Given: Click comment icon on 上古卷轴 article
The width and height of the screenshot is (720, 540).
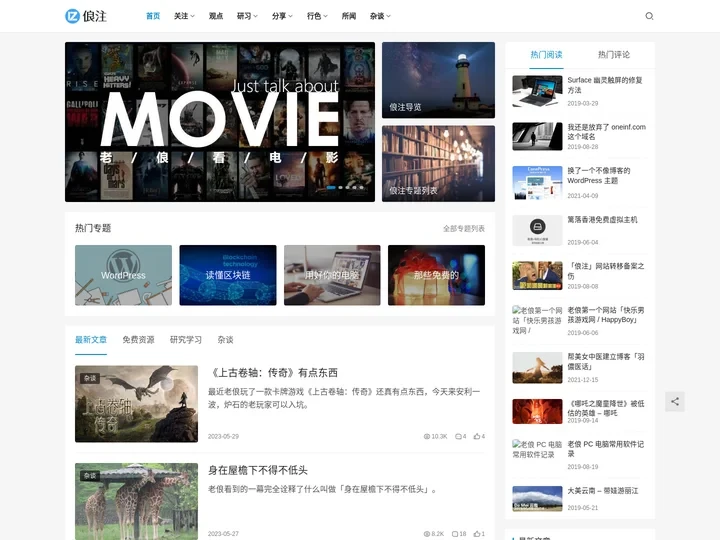Looking at the screenshot, I should coord(458,436).
